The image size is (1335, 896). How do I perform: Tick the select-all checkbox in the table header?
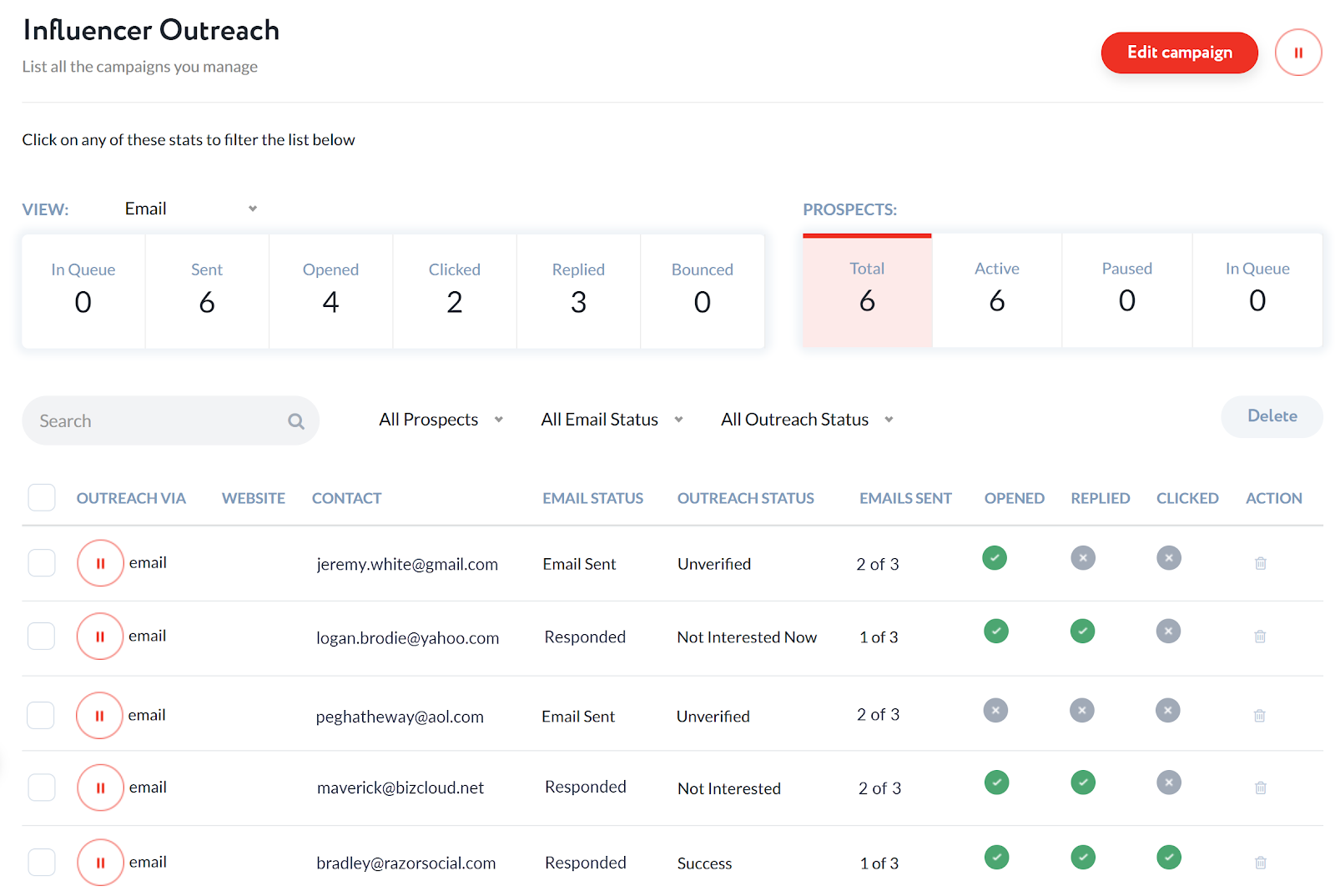42,497
